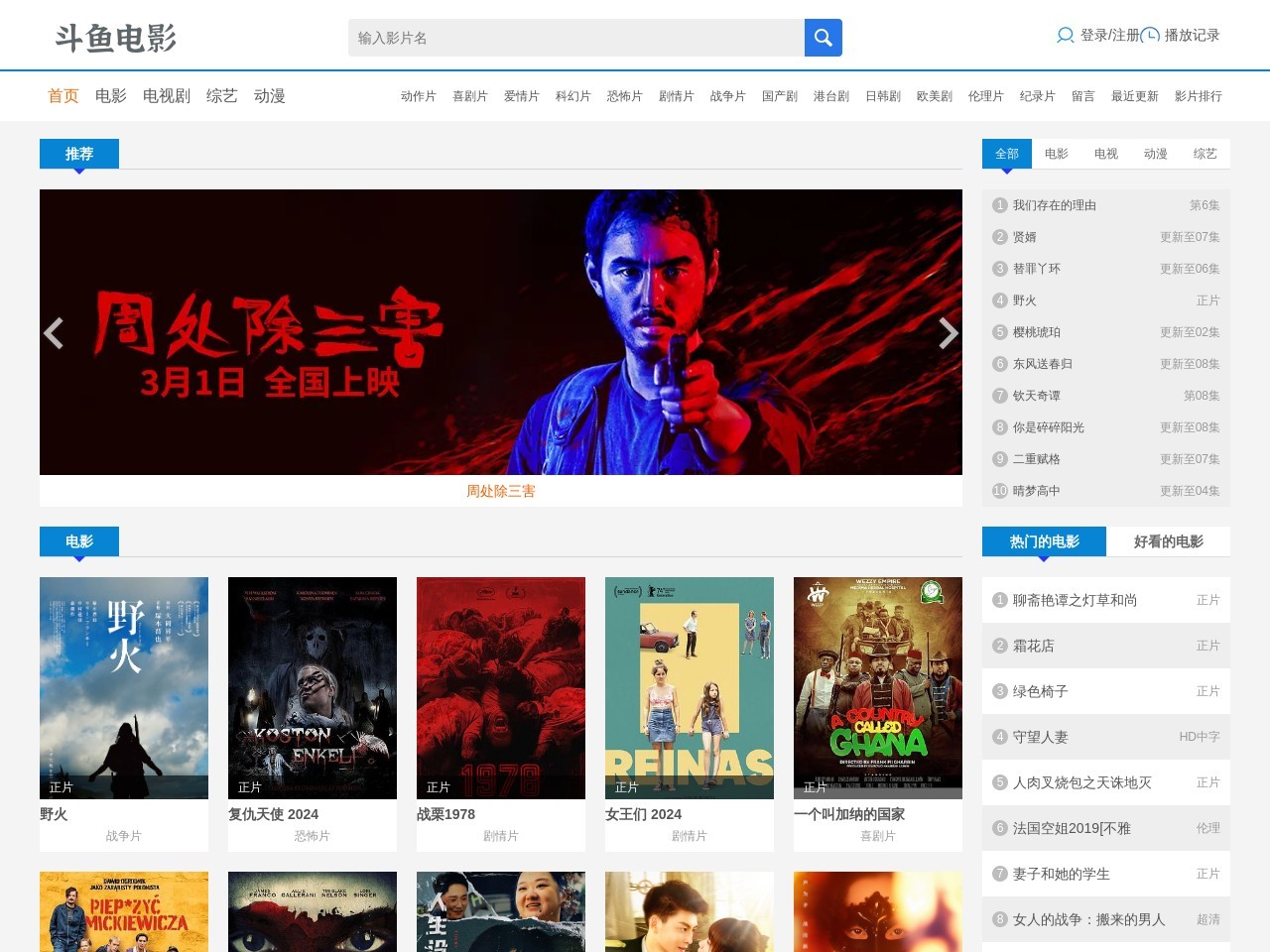
Task: Advance to next carousel banner slide
Action: click(x=948, y=333)
